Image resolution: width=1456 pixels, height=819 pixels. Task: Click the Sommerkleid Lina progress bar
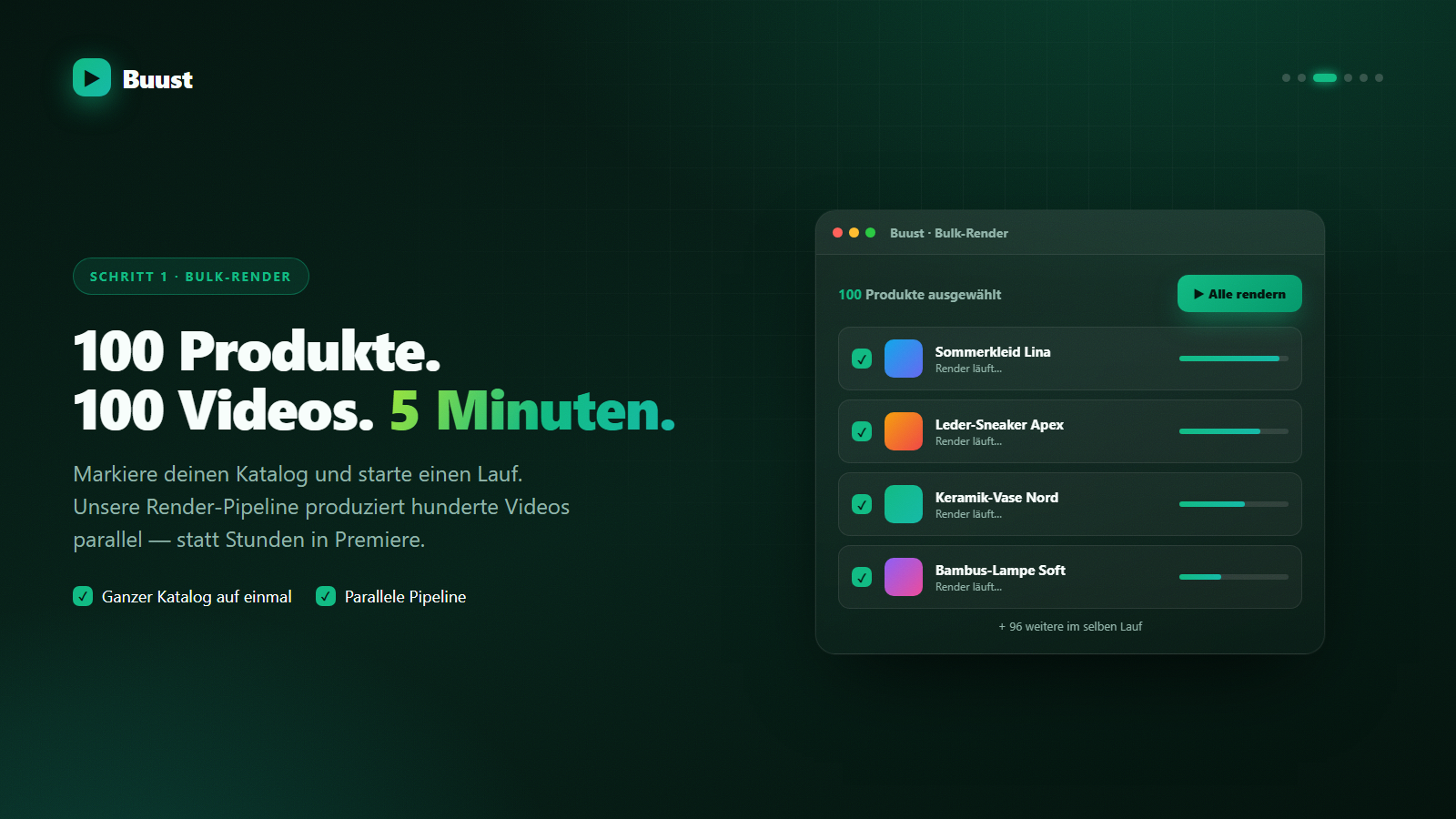pyautogui.click(x=1234, y=359)
